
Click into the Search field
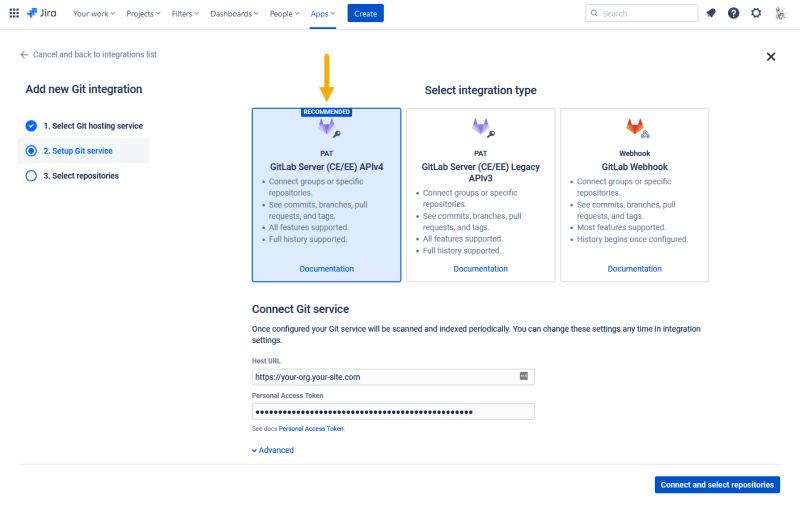pos(642,13)
